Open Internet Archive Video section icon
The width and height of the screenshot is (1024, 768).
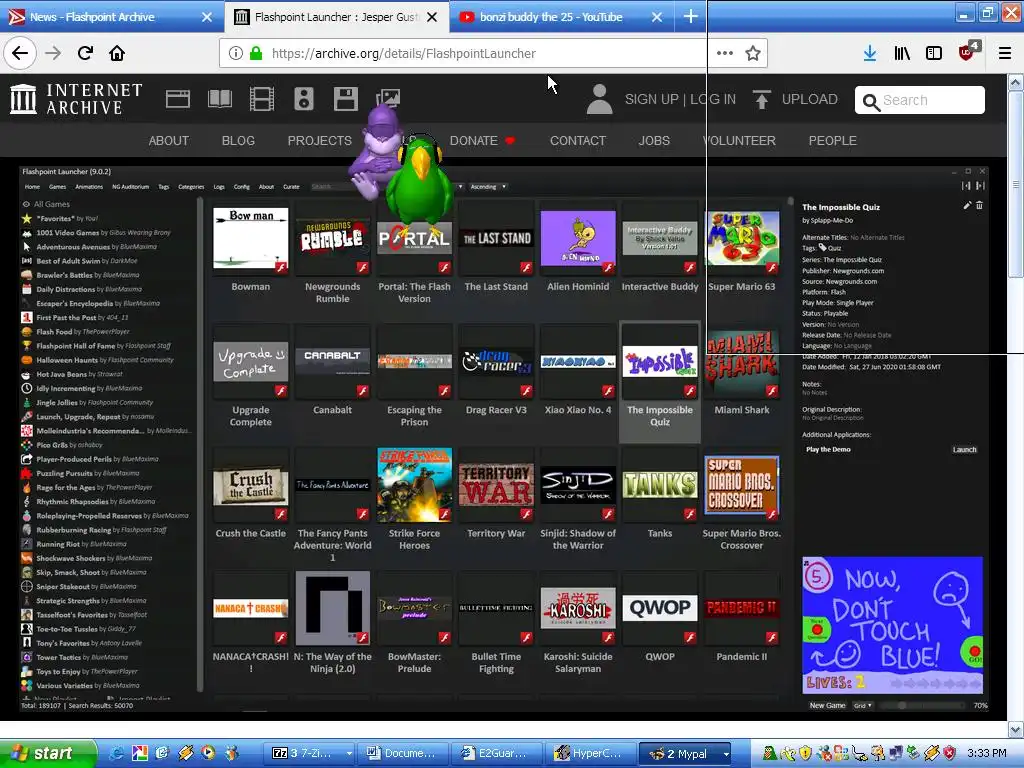[x=262, y=99]
